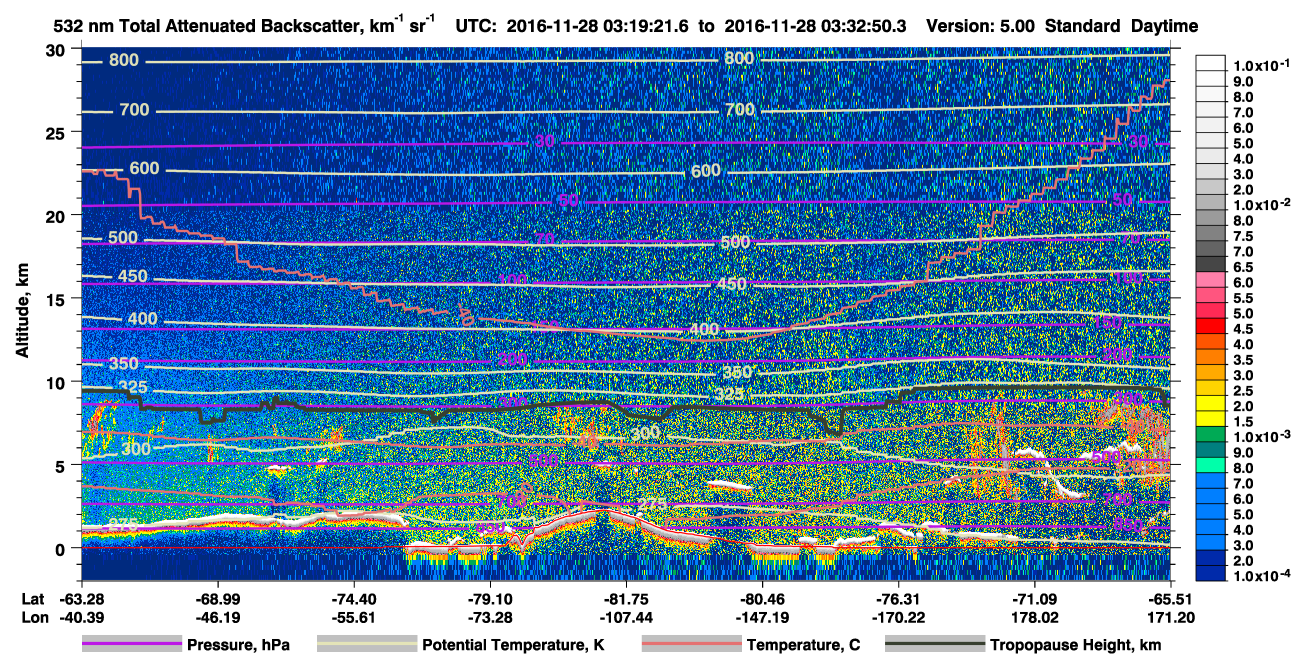Click the Lat row label
Screen dimensions: 1300x667
coord(32,600)
